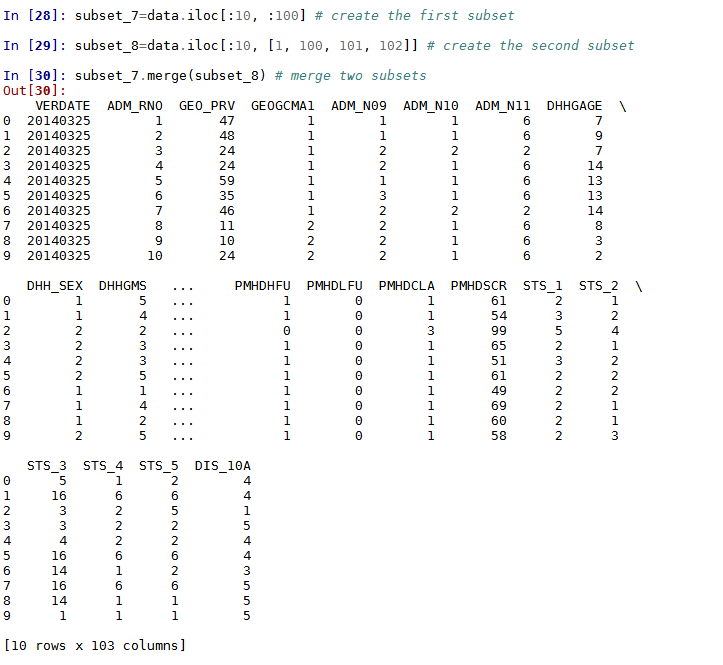Select the DHH_SEX column header

pos(55,286)
